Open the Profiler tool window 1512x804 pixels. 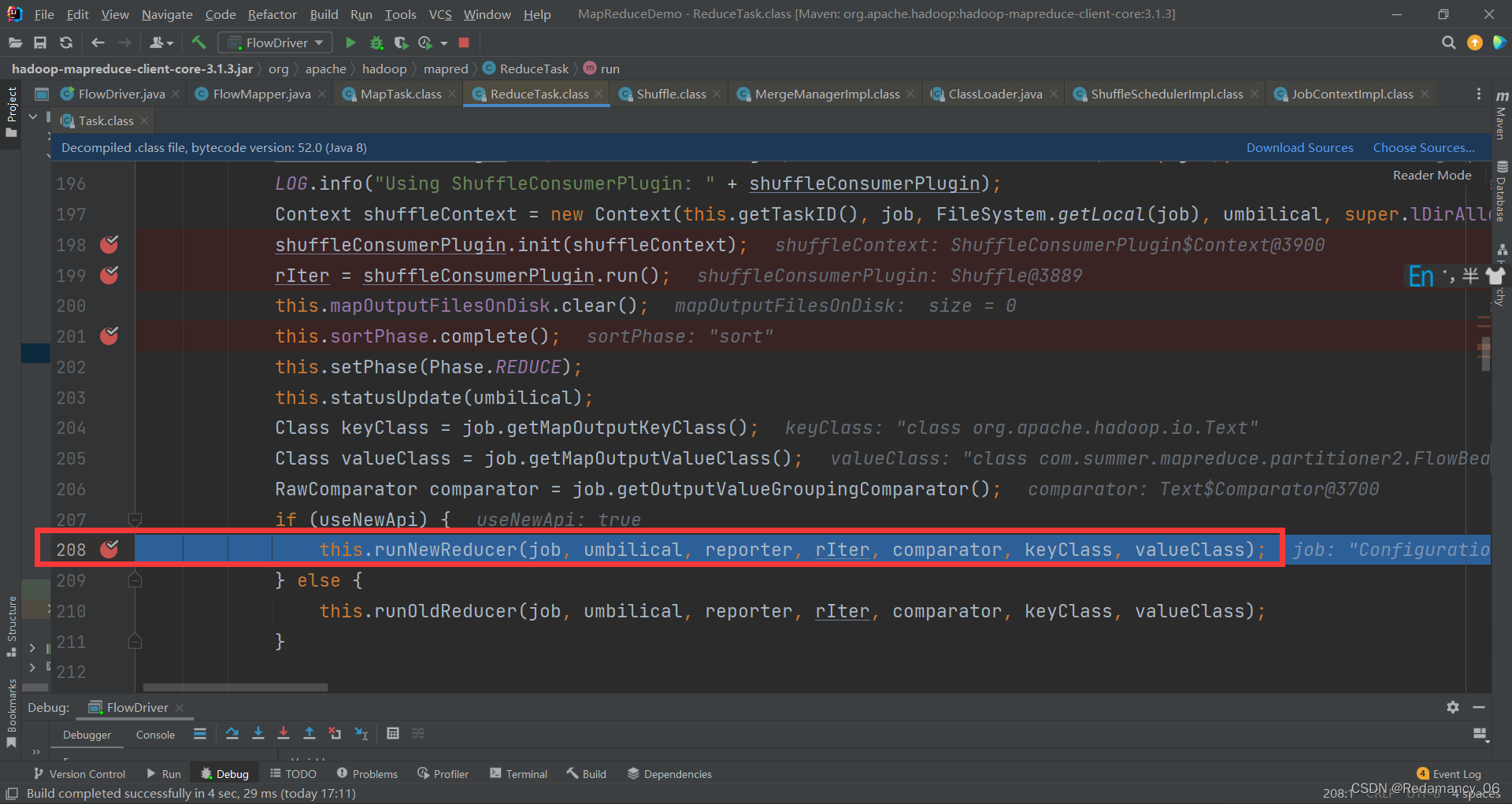443,774
